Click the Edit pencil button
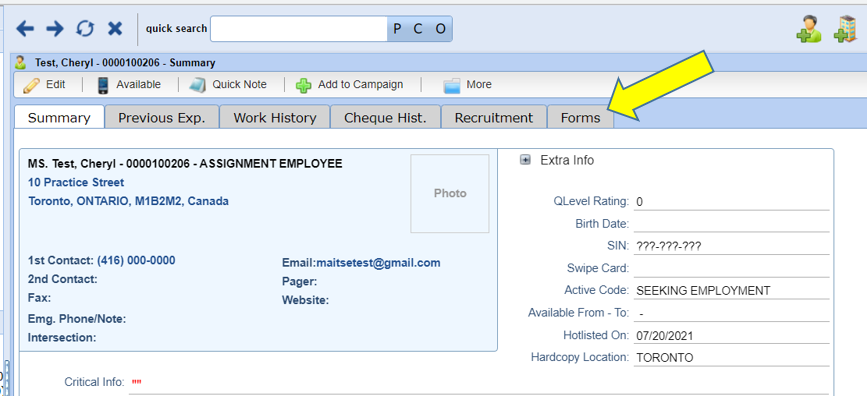 pyautogui.click(x=45, y=85)
